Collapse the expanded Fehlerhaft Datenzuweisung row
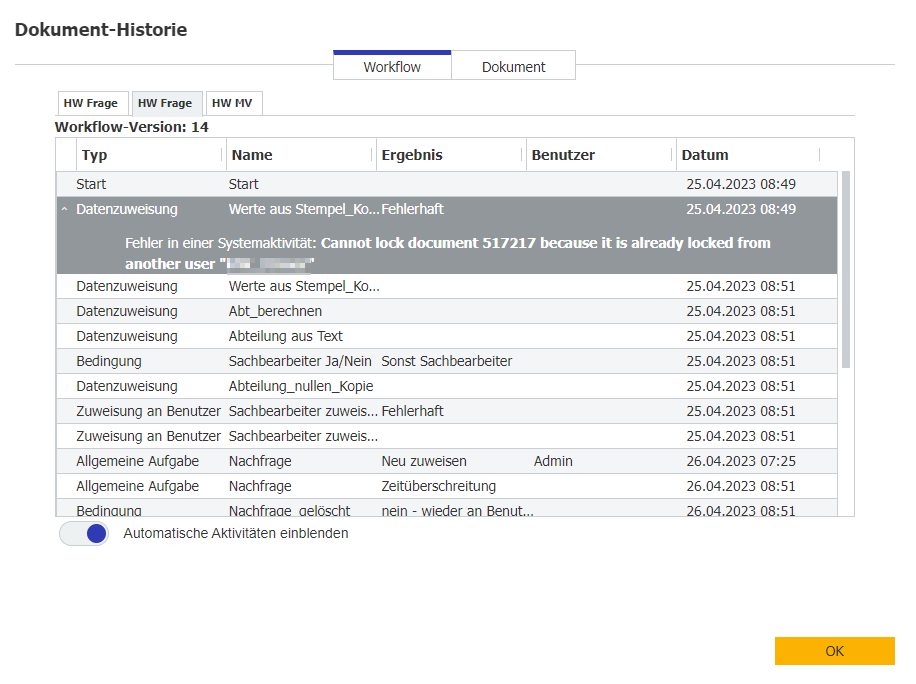This screenshot has width=916, height=684. 65,210
